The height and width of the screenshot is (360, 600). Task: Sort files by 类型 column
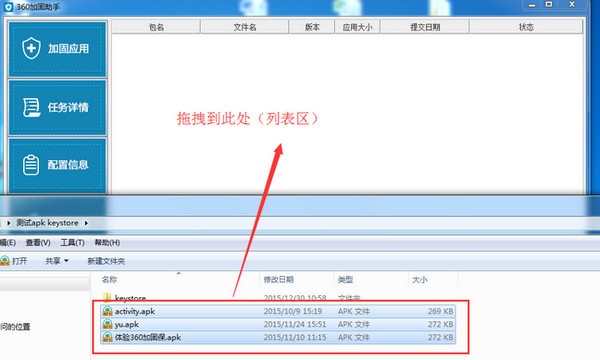click(x=345, y=280)
